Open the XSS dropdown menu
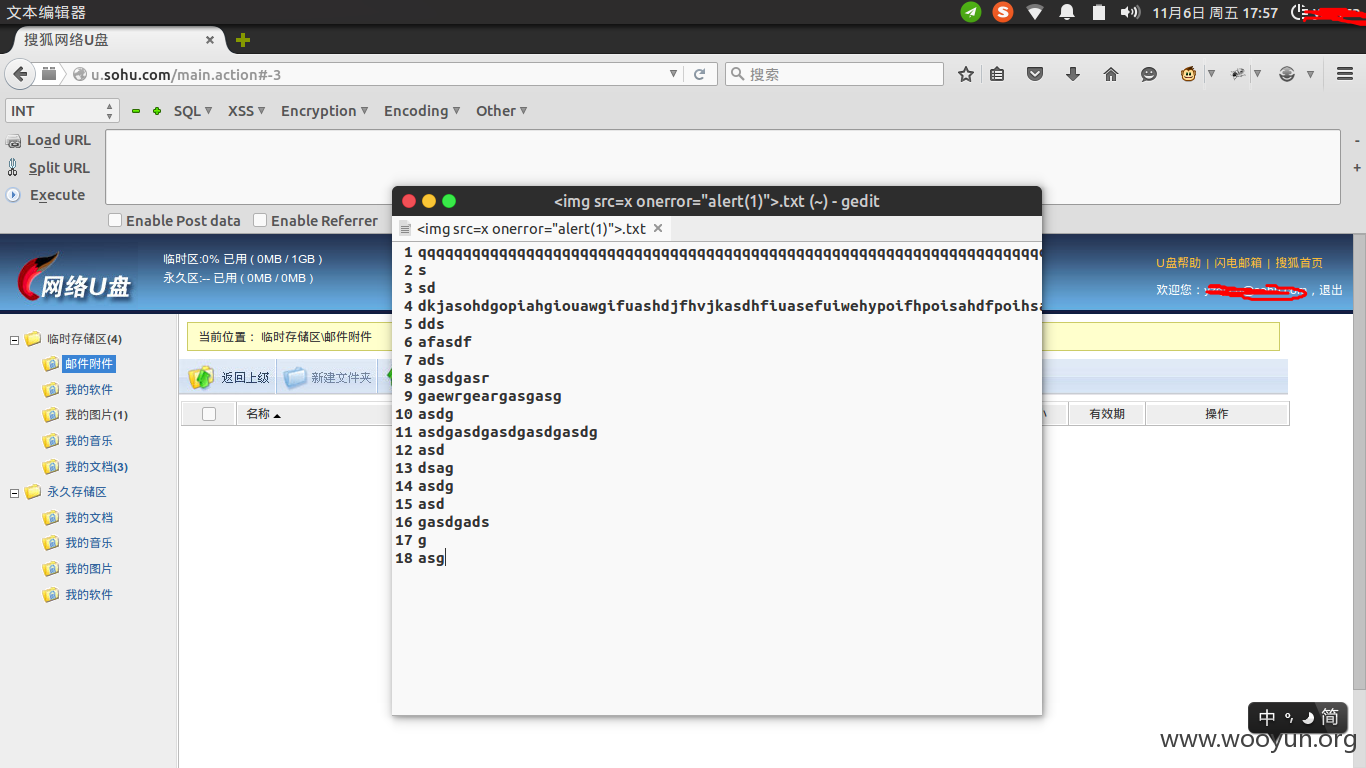The height and width of the screenshot is (768, 1366). click(247, 111)
